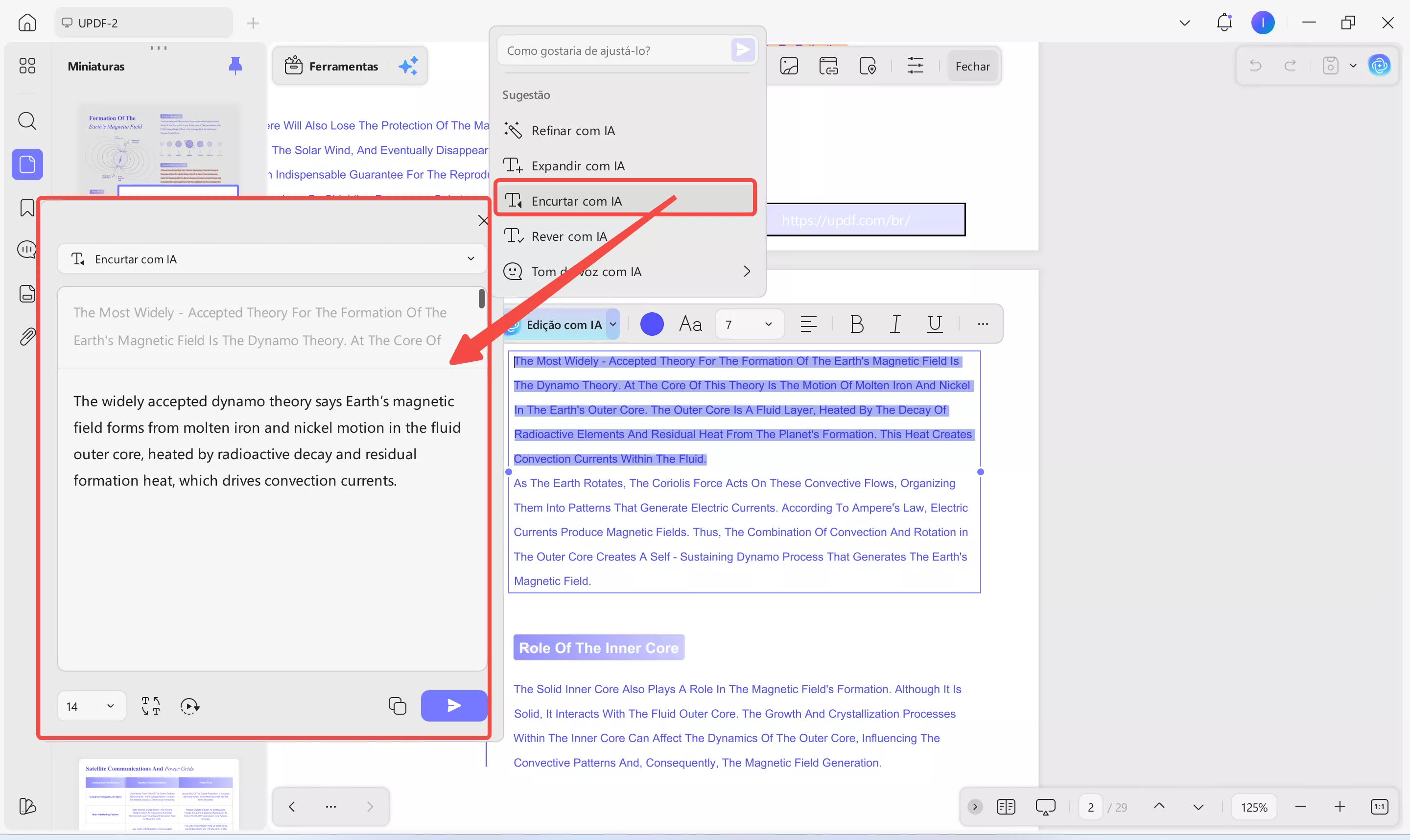This screenshot has width=1410, height=840.
Task: Click the replace text icon
Action: (151, 706)
